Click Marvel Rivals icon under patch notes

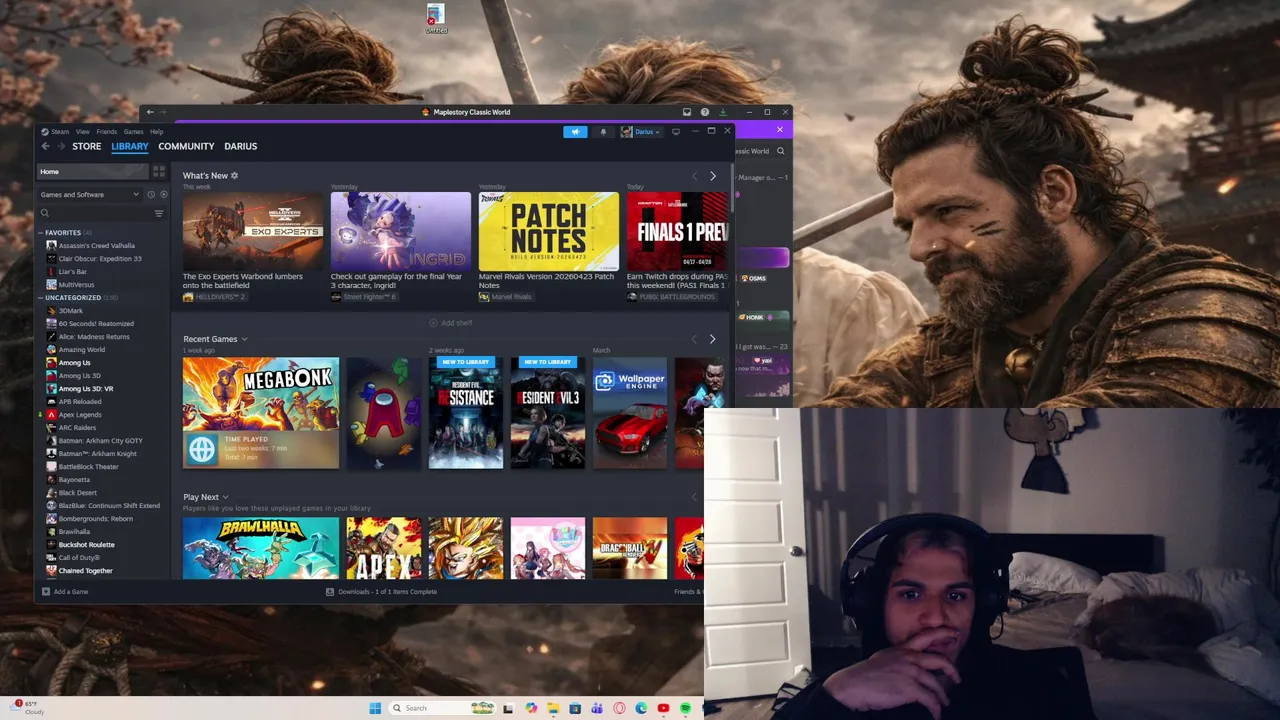pyautogui.click(x=484, y=297)
